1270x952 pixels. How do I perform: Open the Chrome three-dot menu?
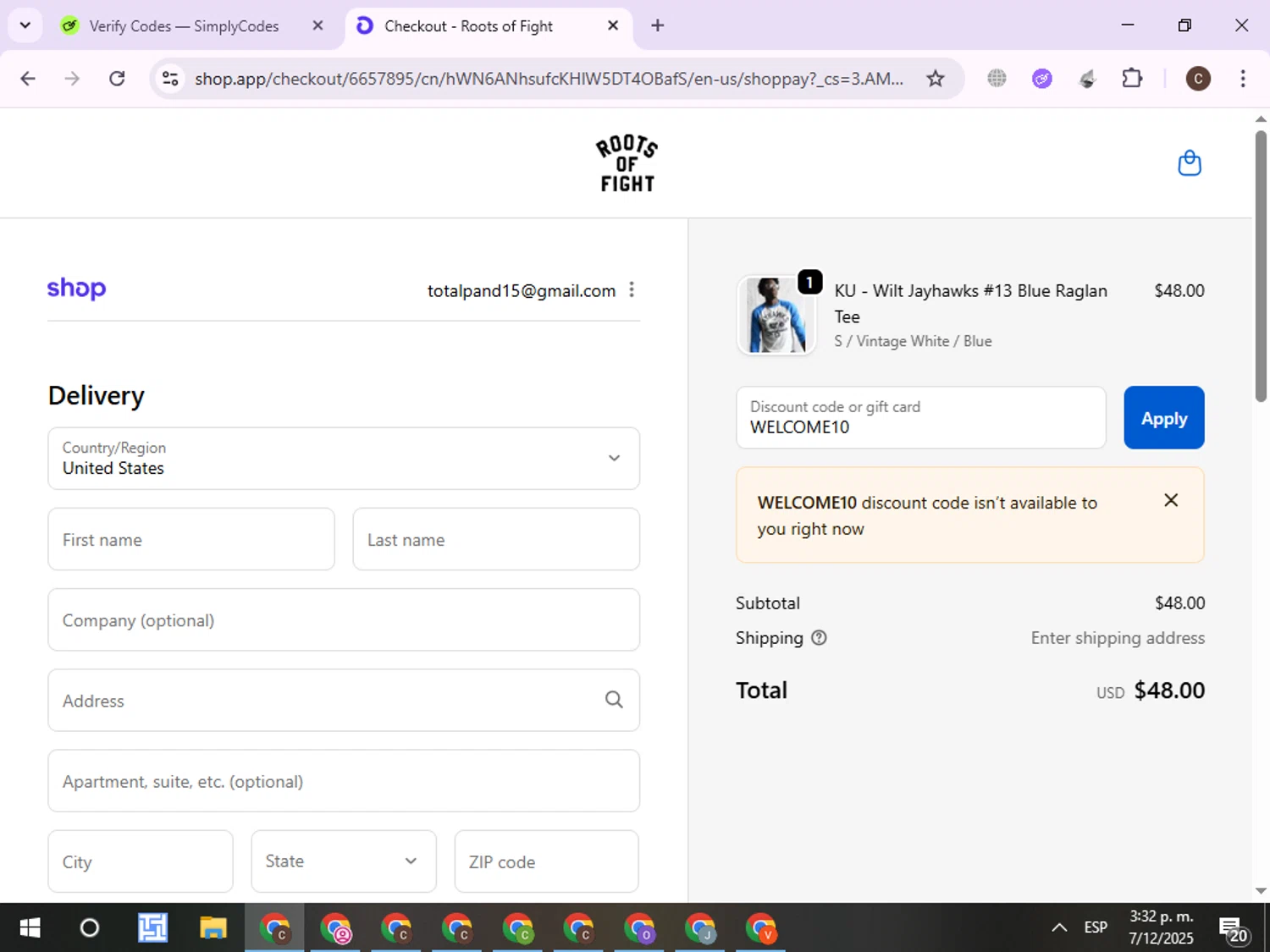(1242, 79)
